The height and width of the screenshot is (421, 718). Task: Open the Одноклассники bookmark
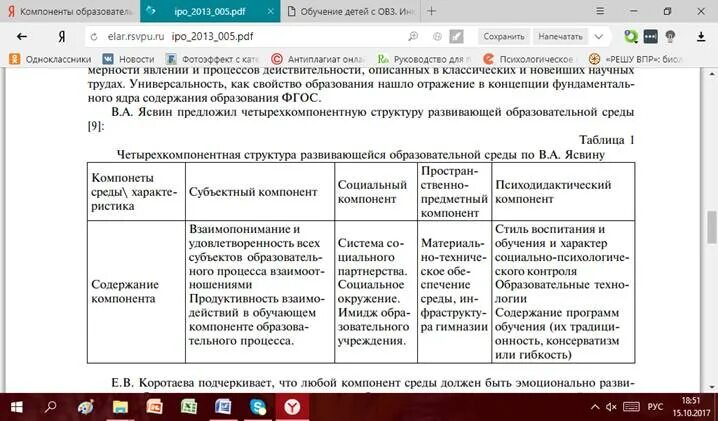[x=50, y=59]
